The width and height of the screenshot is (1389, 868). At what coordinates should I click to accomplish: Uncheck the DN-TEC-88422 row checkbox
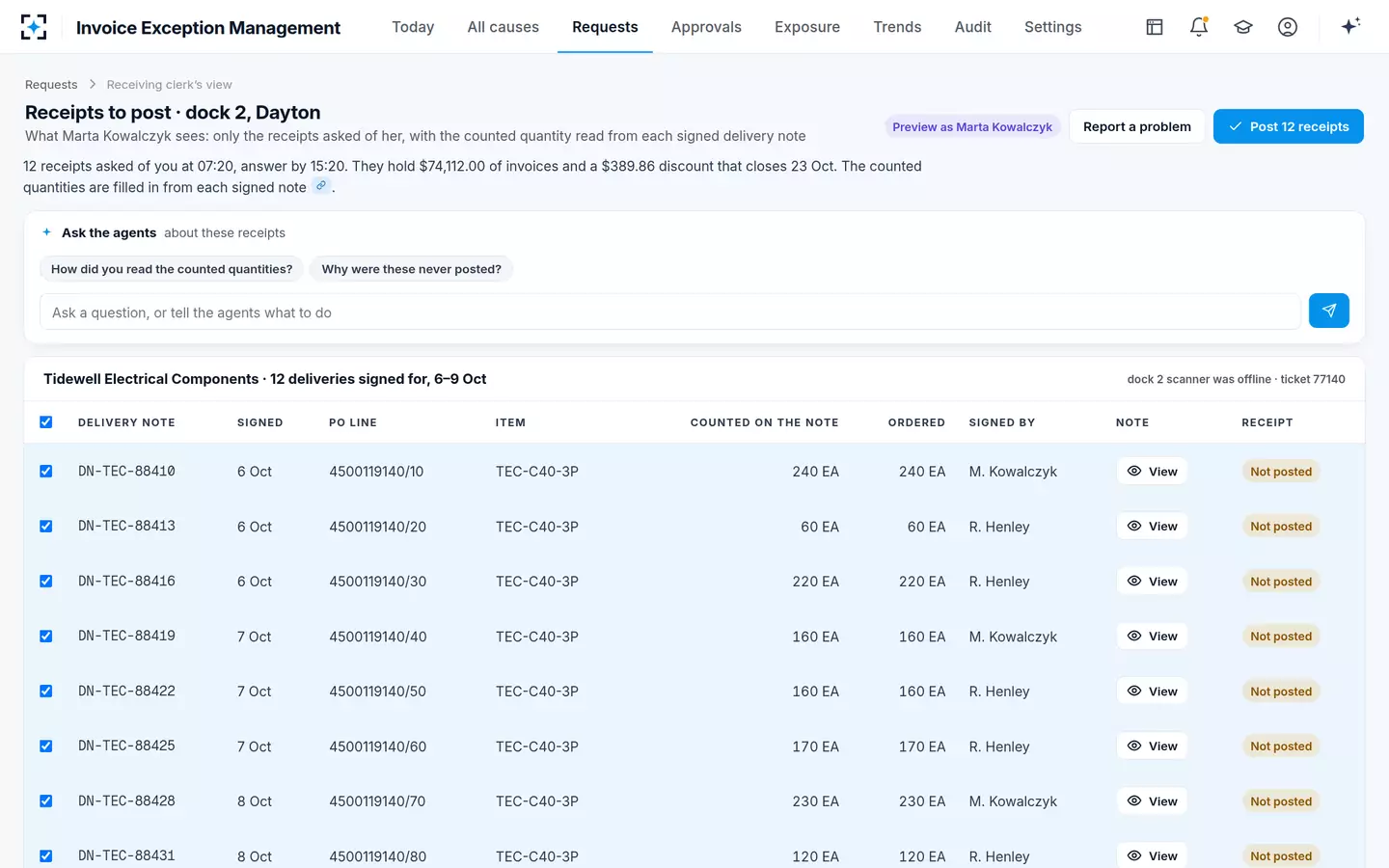(46, 692)
